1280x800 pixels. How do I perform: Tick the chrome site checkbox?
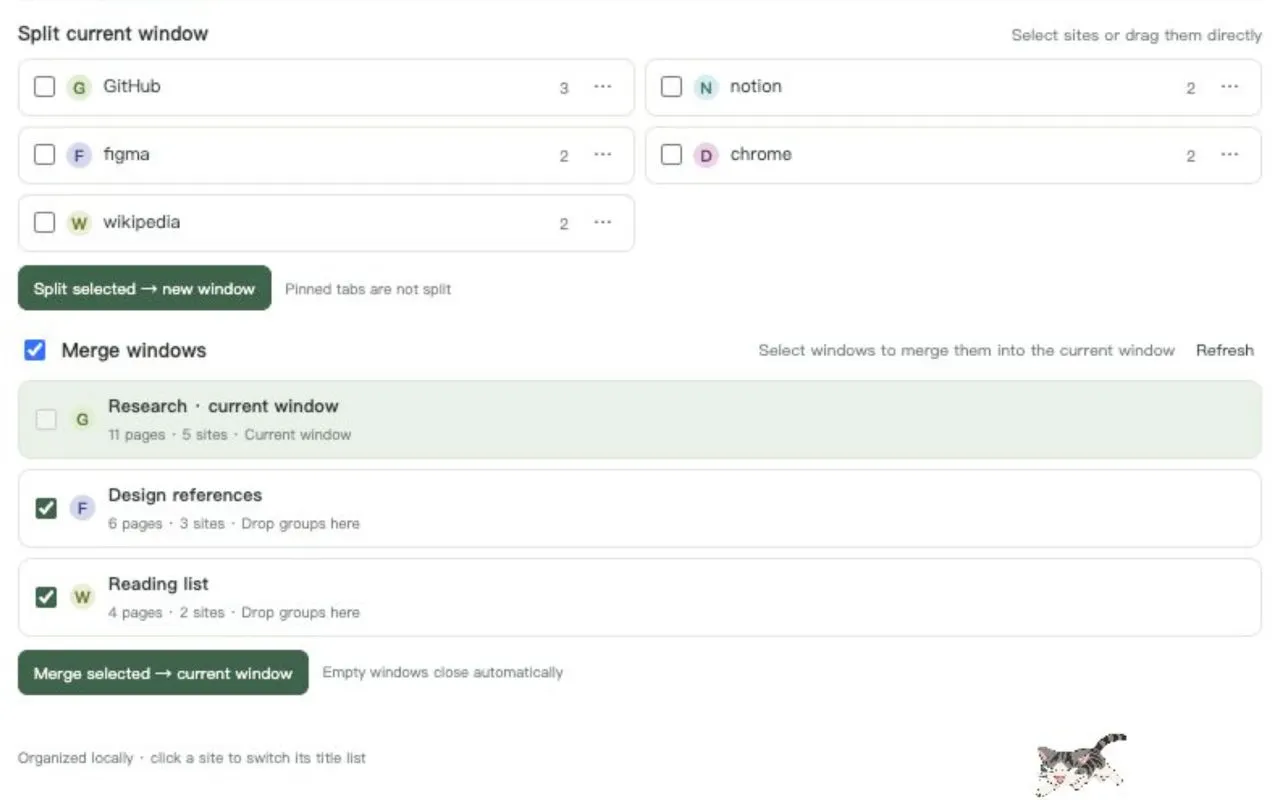tap(672, 155)
